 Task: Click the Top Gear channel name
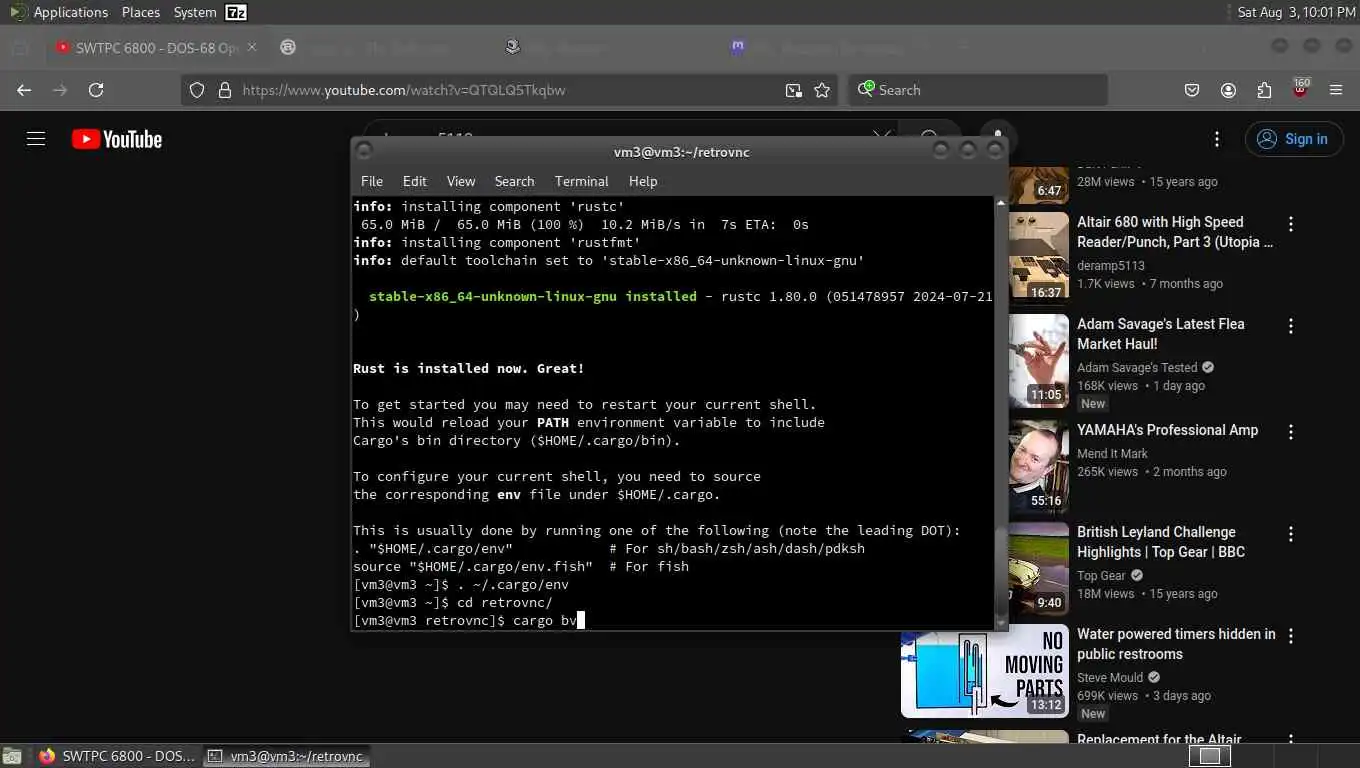tap(1101, 575)
